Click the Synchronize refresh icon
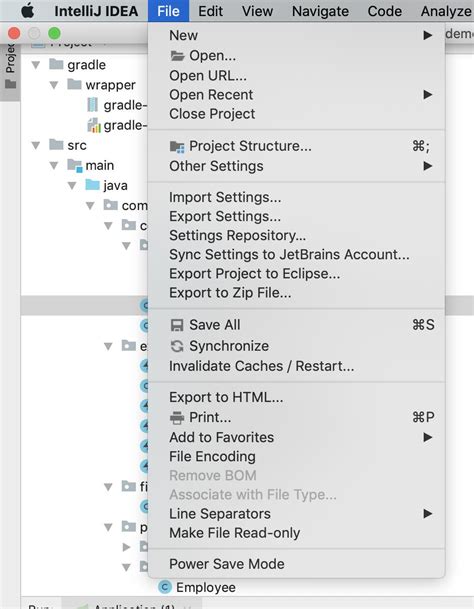 tap(177, 346)
